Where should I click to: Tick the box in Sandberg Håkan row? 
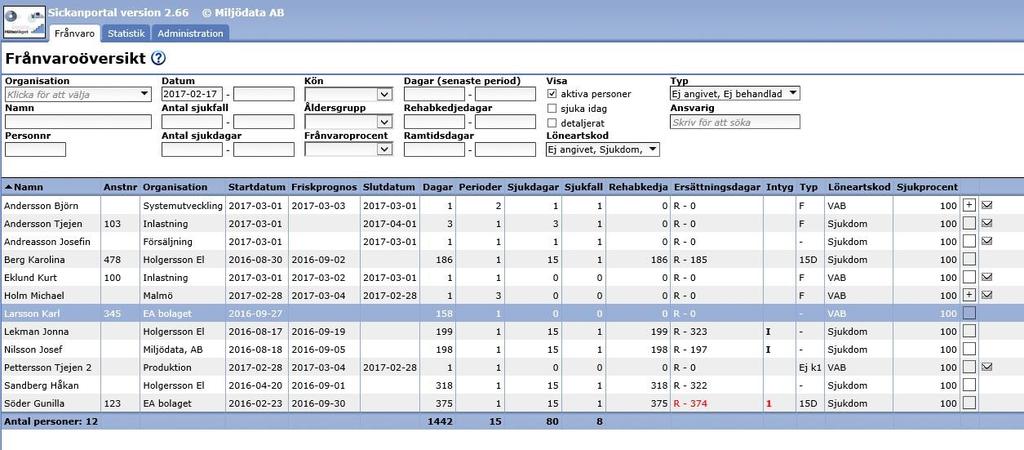[x=969, y=385]
